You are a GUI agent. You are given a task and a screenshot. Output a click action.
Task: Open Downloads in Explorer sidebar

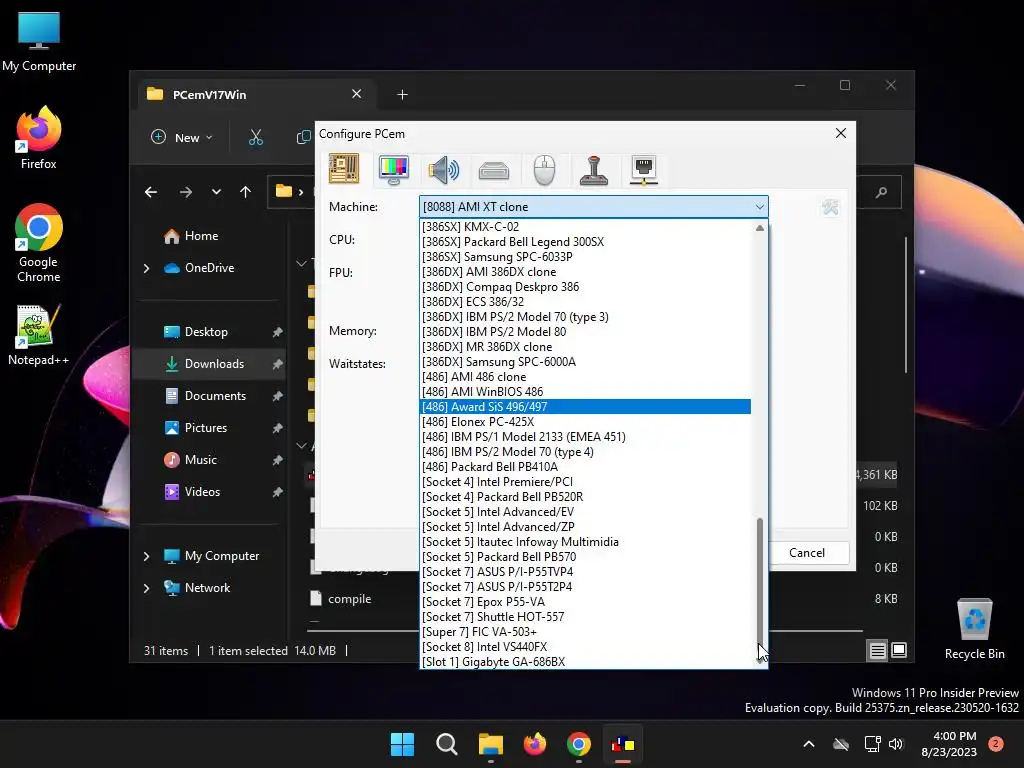(x=209, y=364)
